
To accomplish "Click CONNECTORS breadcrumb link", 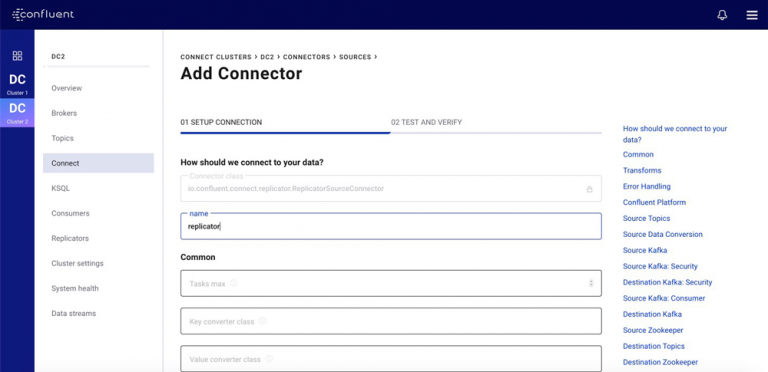I will click(307, 57).
